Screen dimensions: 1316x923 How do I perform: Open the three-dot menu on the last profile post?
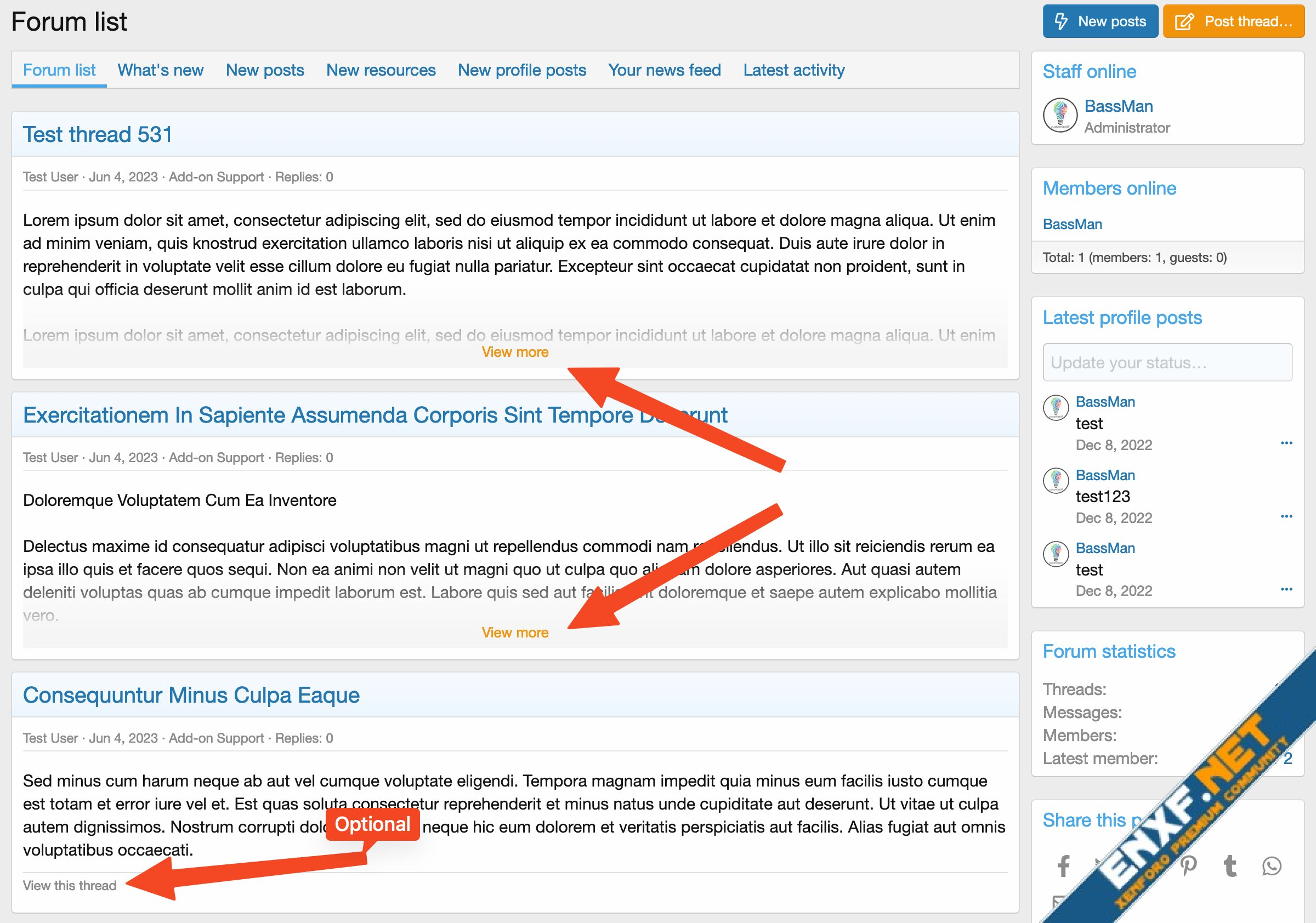pyautogui.click(x=1286, y=590)
